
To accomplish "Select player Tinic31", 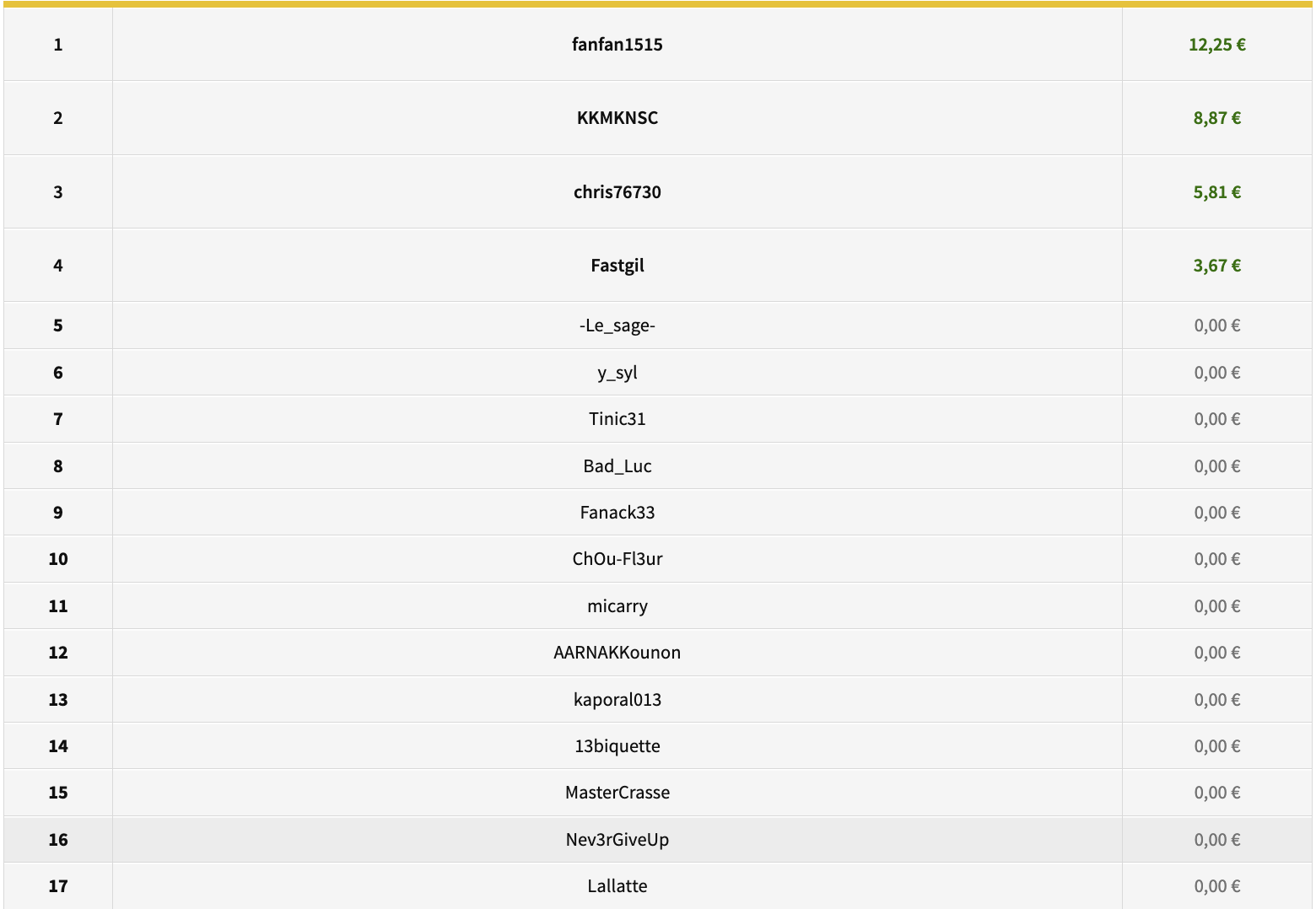I will click(x=617, y=419).
